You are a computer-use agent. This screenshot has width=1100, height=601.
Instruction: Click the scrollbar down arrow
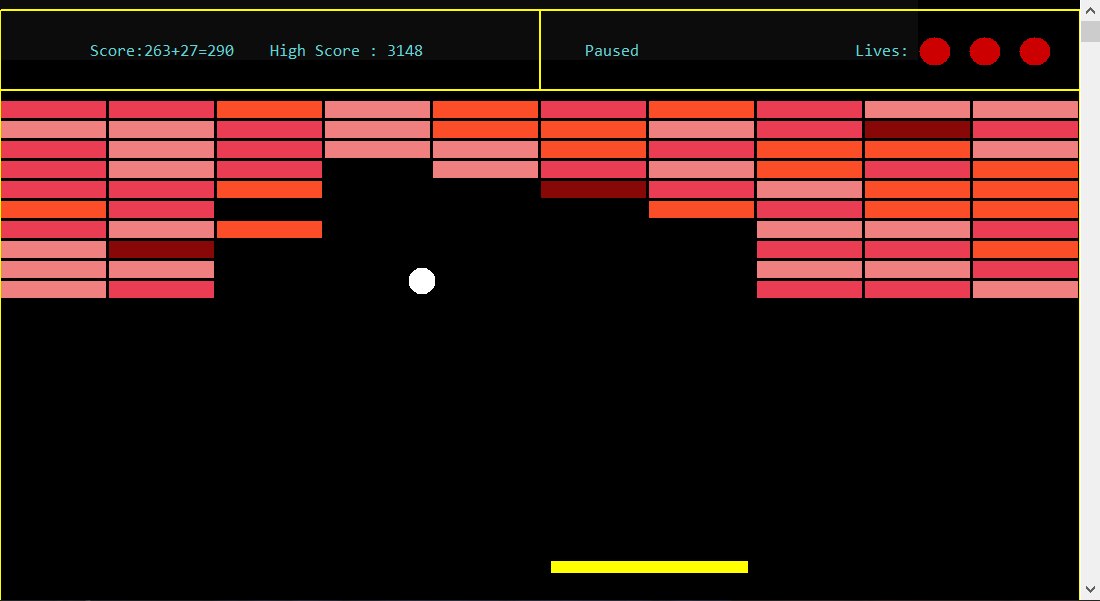point(1090,588)
